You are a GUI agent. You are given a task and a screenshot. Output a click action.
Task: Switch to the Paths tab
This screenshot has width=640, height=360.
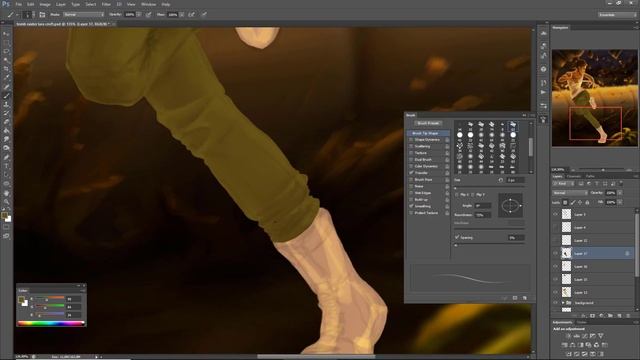(x=590, y=176)
